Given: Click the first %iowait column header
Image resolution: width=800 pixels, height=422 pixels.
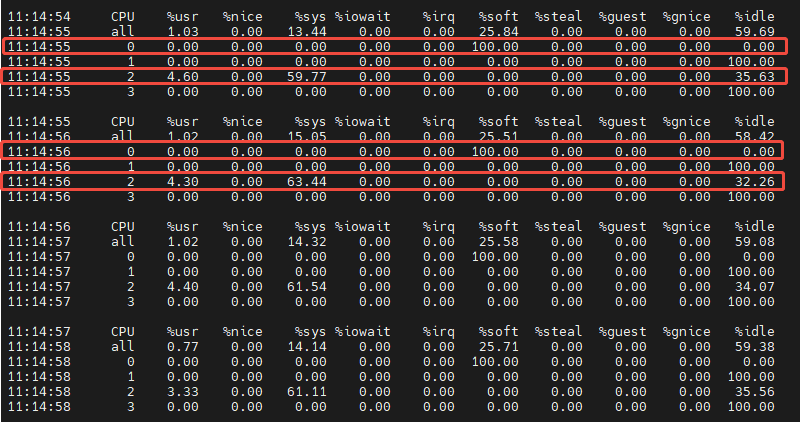Looking at the screenshot, I should pyautogui.click(x=363, y=17).
